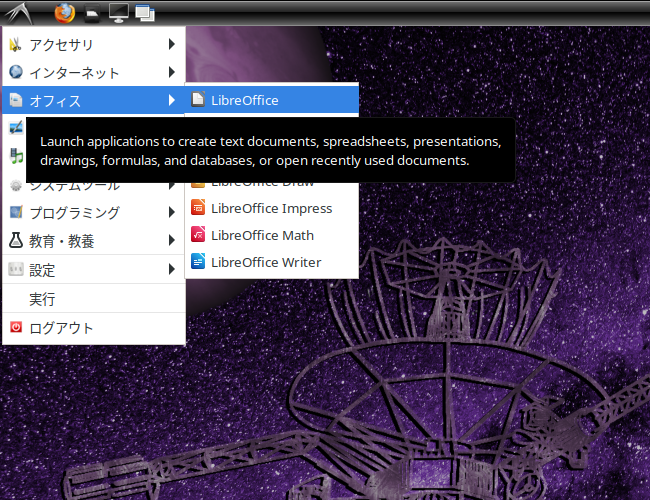Click the music note multimedia category icon
This screenshot has width=650, height=500.
[x=16, y=156]
